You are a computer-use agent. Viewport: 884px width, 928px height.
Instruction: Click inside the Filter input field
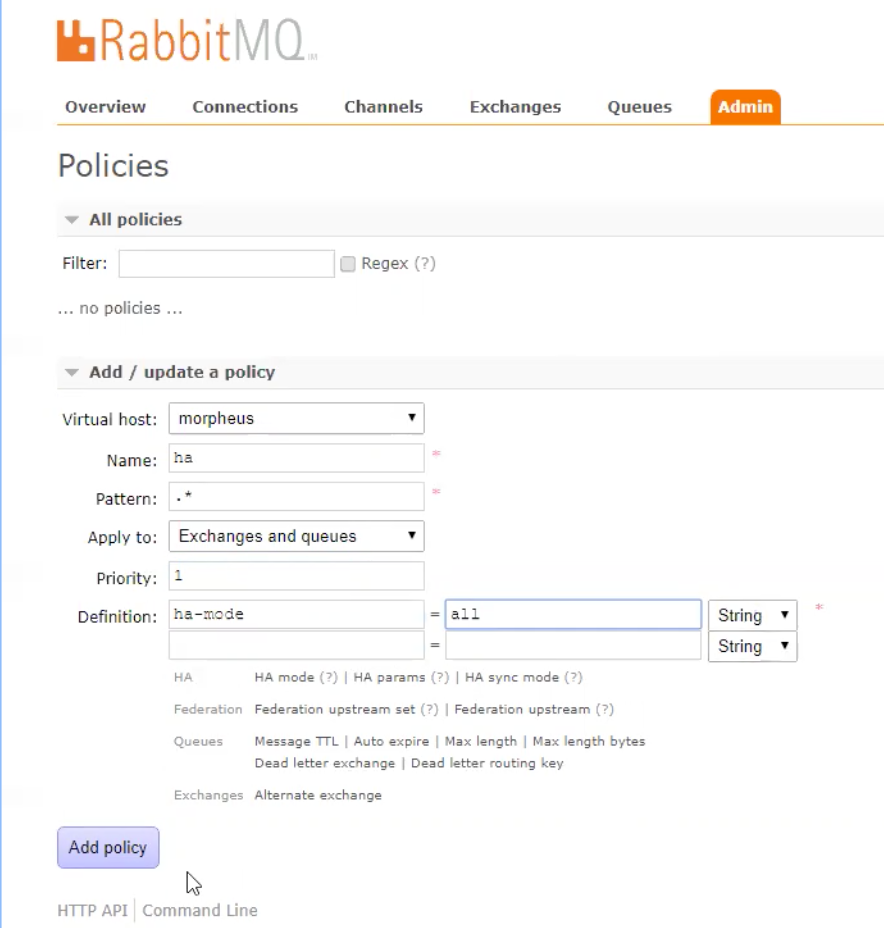point(225,263)
